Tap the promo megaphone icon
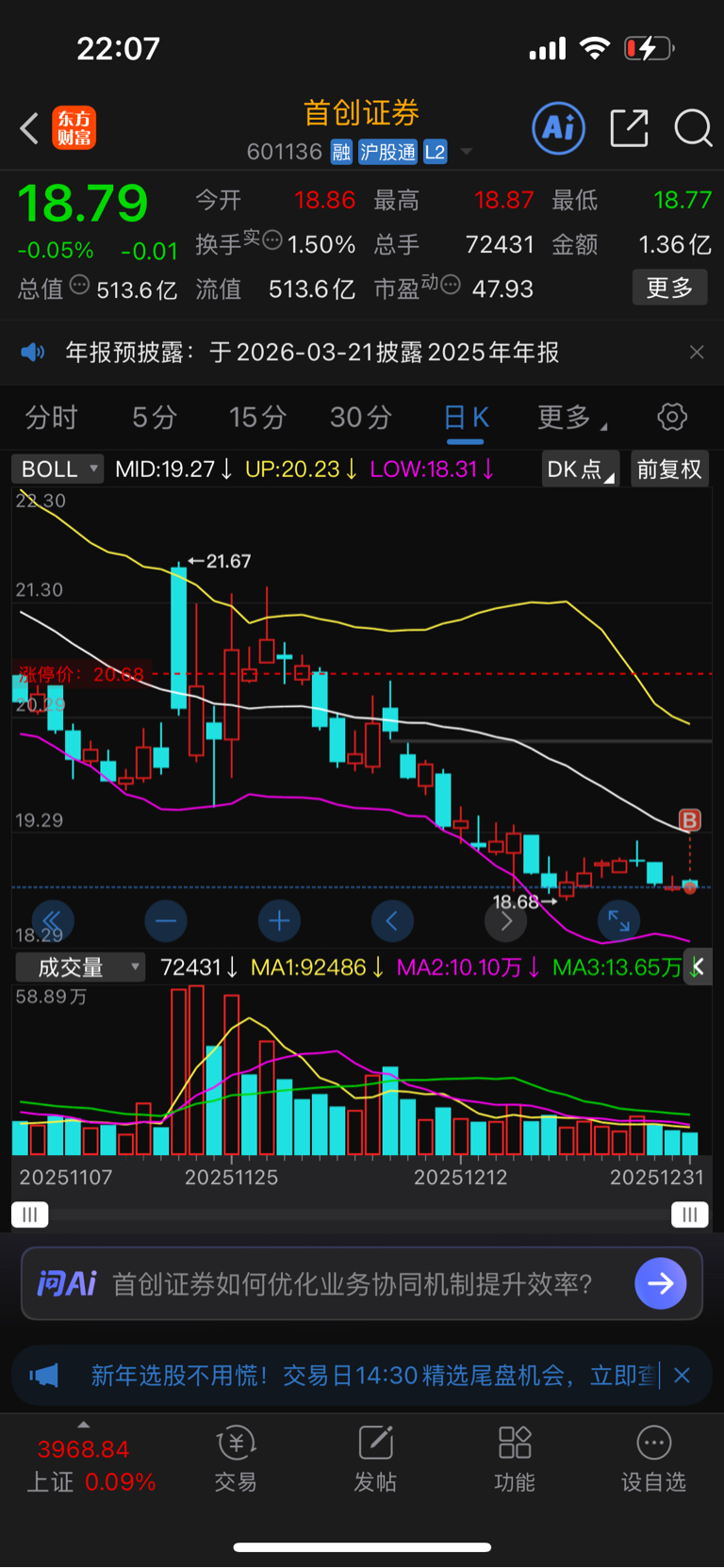This screenshot has width=724, height=1568. 44,1376
